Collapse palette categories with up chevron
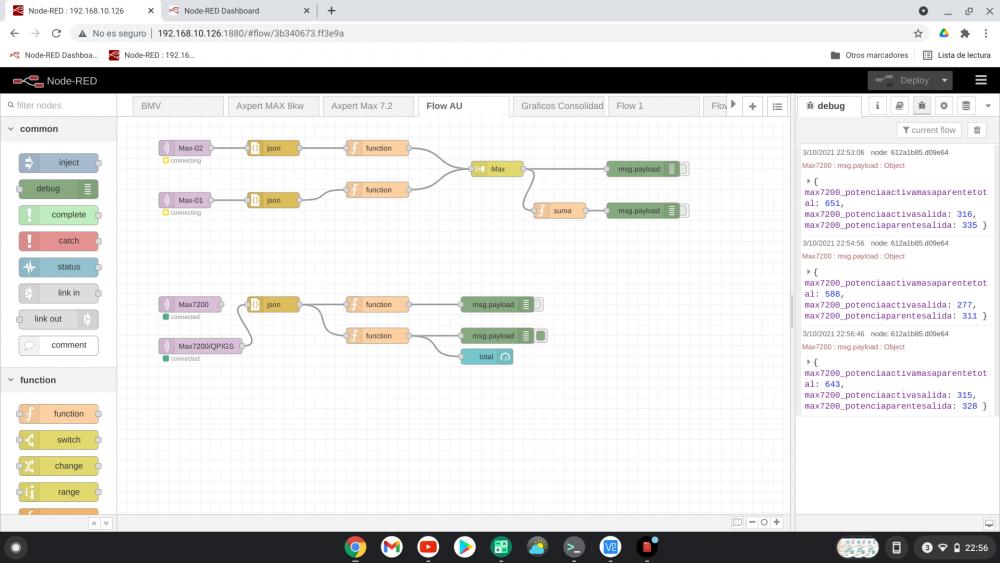Viewport: 1000px width, 563px height. click(94, 523)
